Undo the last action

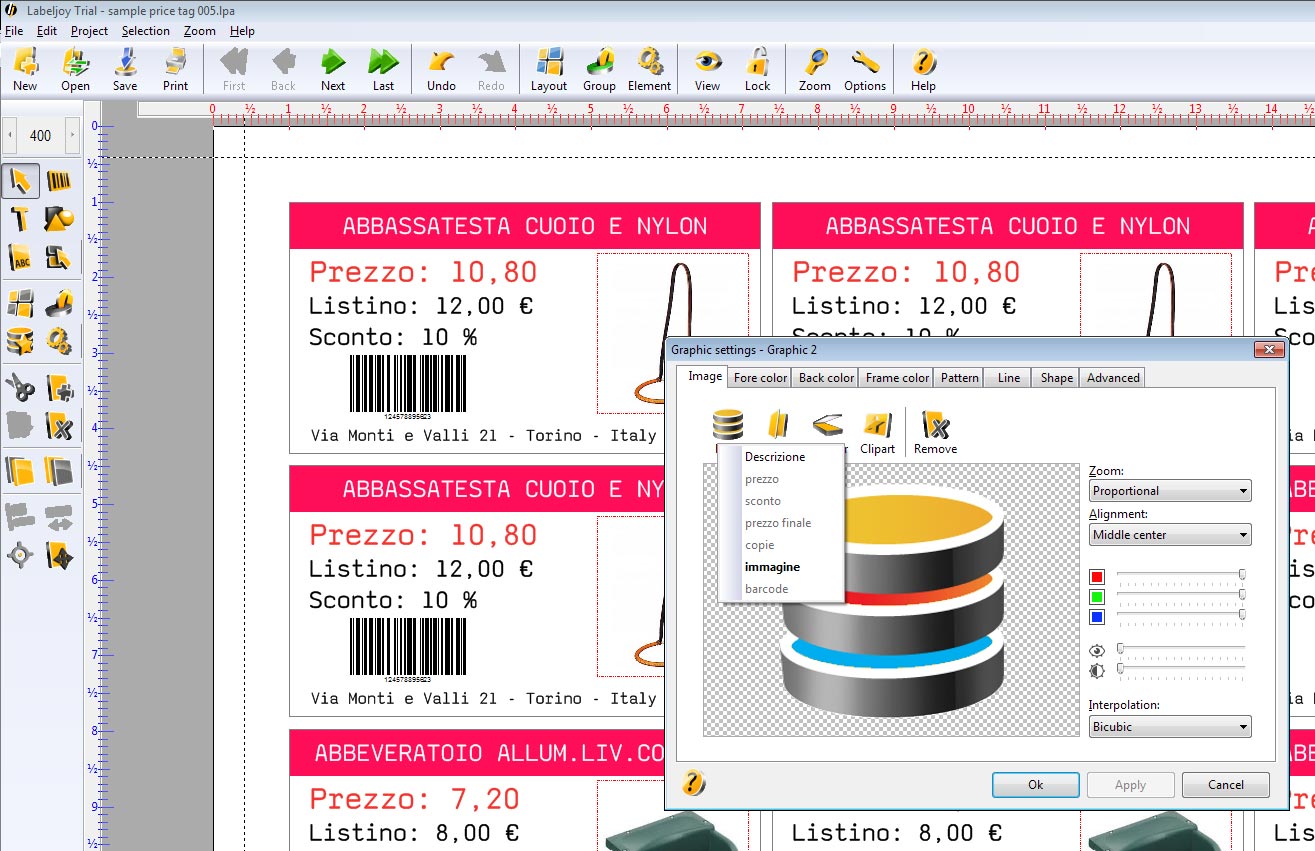tap(441, 69)
